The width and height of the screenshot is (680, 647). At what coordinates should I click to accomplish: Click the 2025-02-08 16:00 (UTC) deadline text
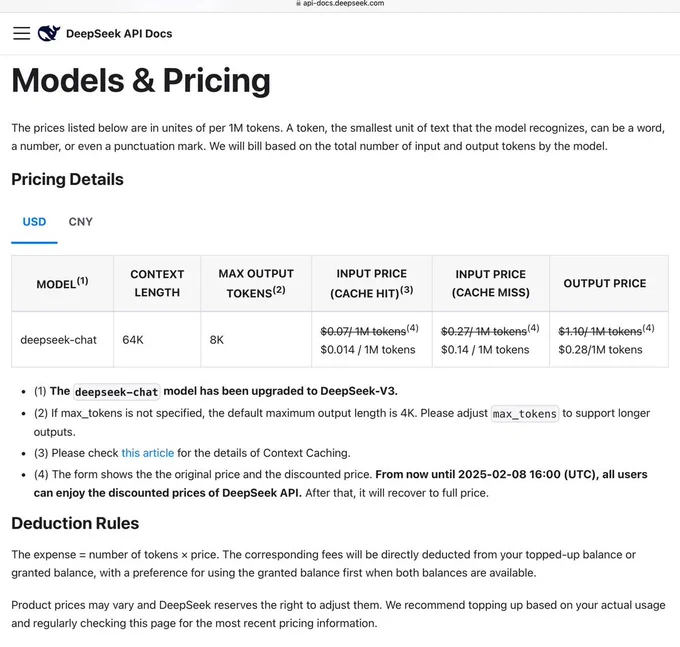click(526, 474)
